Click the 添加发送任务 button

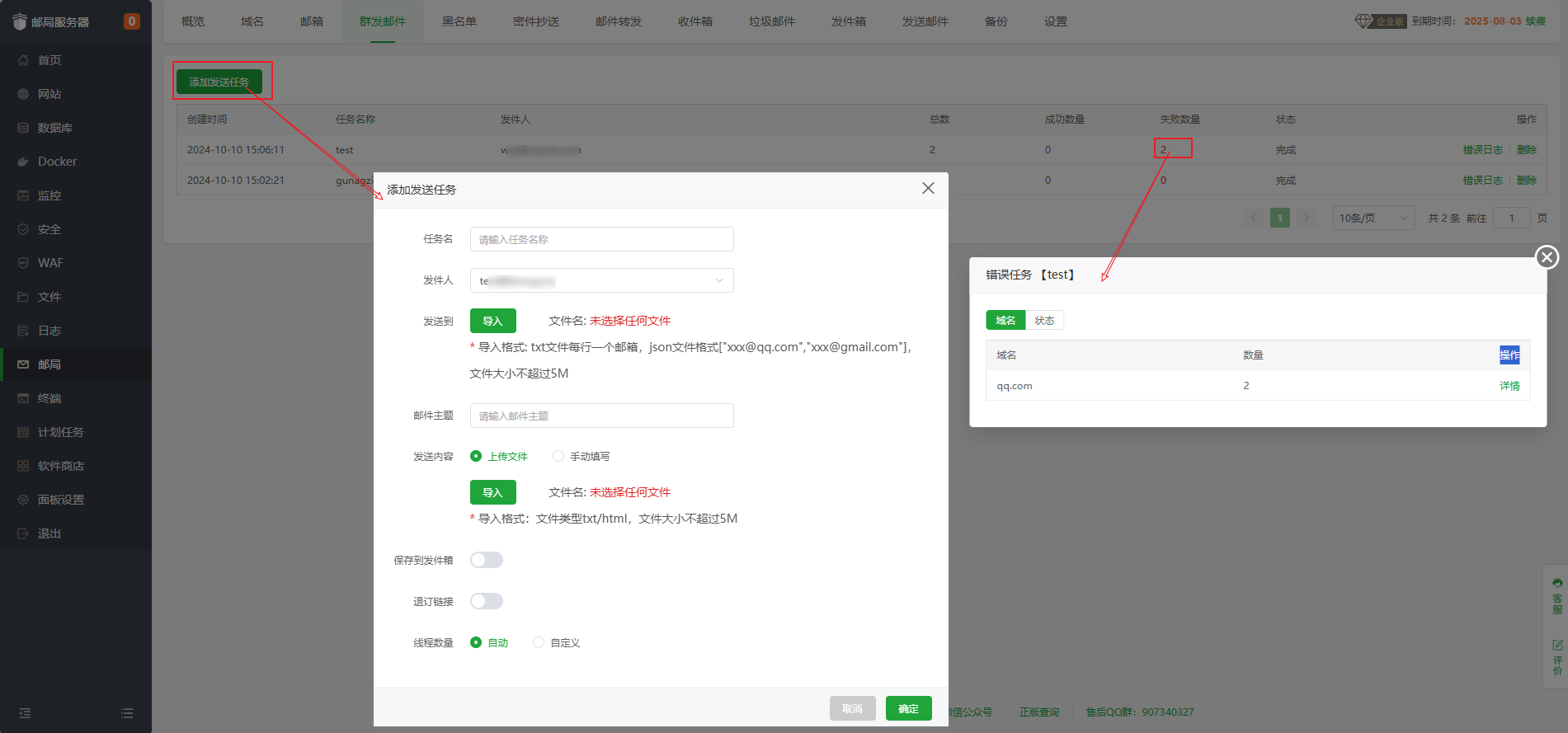[x=219, y=82]
